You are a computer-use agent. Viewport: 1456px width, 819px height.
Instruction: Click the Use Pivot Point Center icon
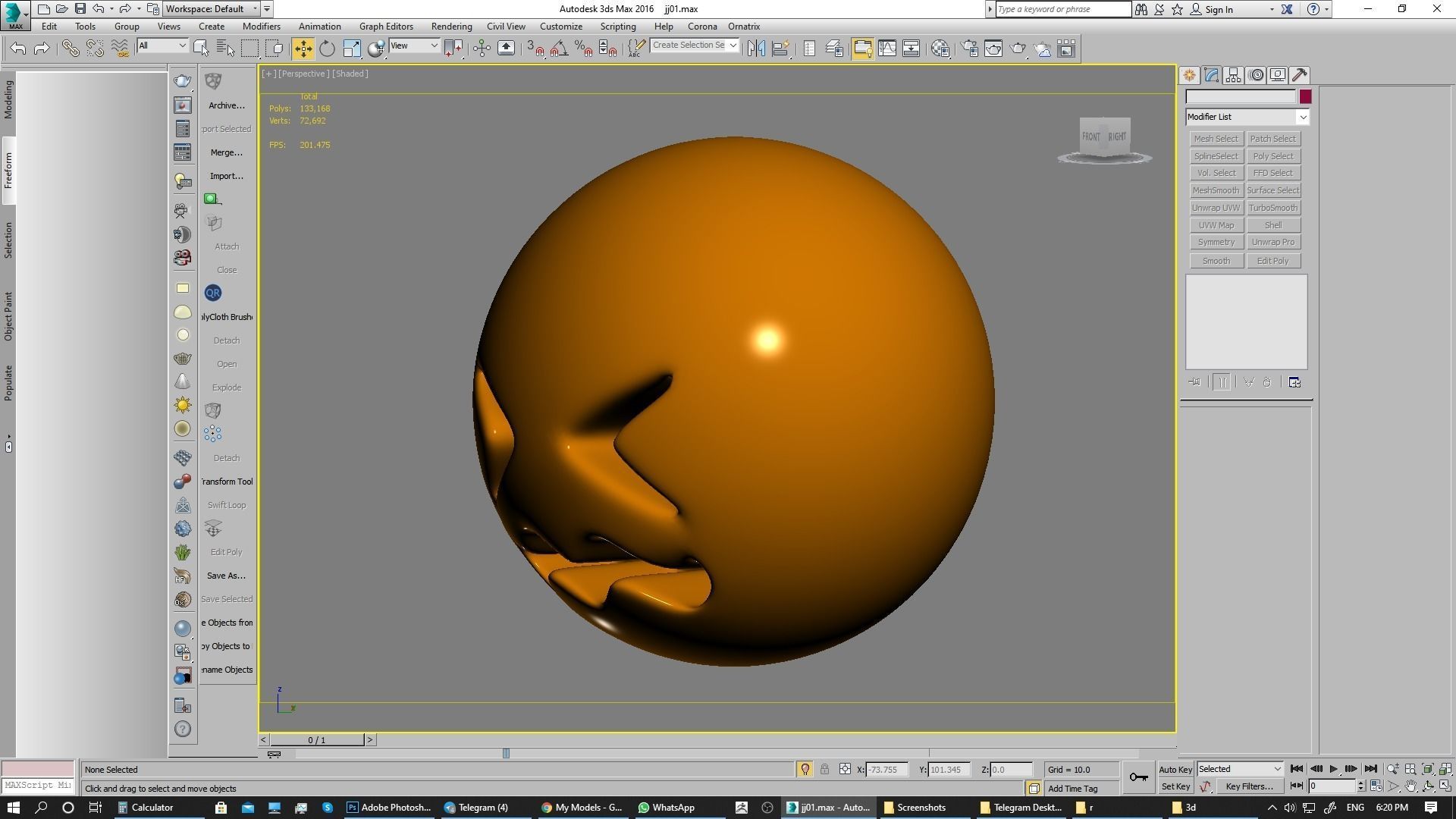[453, 49]
